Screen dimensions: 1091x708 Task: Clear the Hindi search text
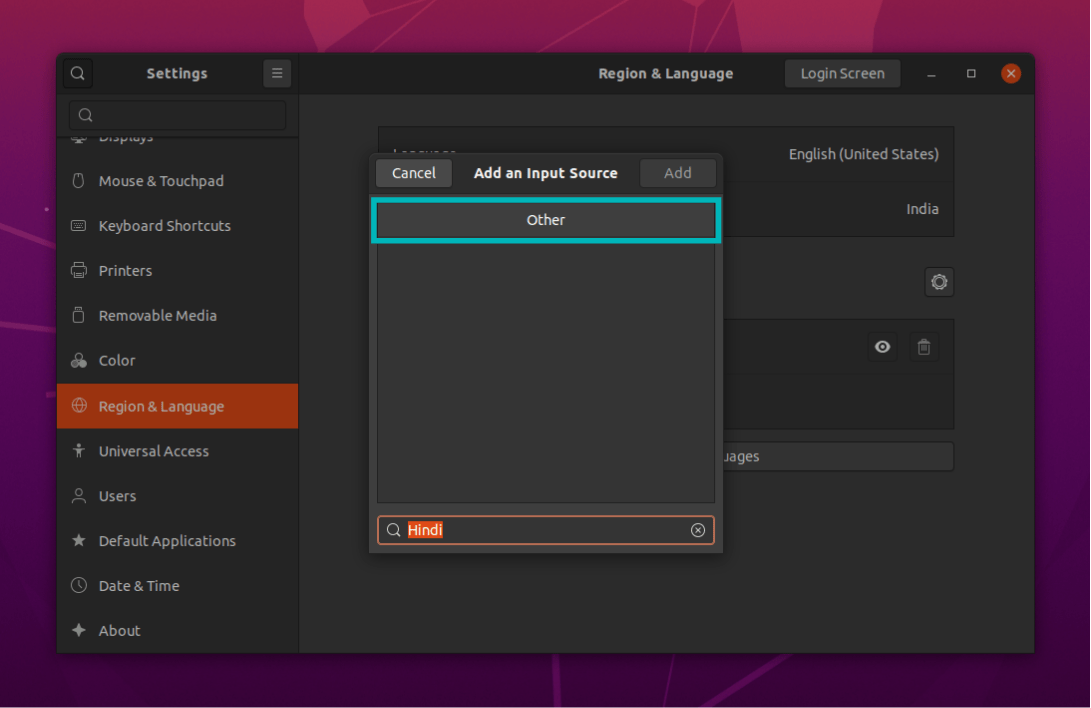click(x=698, y=530)
